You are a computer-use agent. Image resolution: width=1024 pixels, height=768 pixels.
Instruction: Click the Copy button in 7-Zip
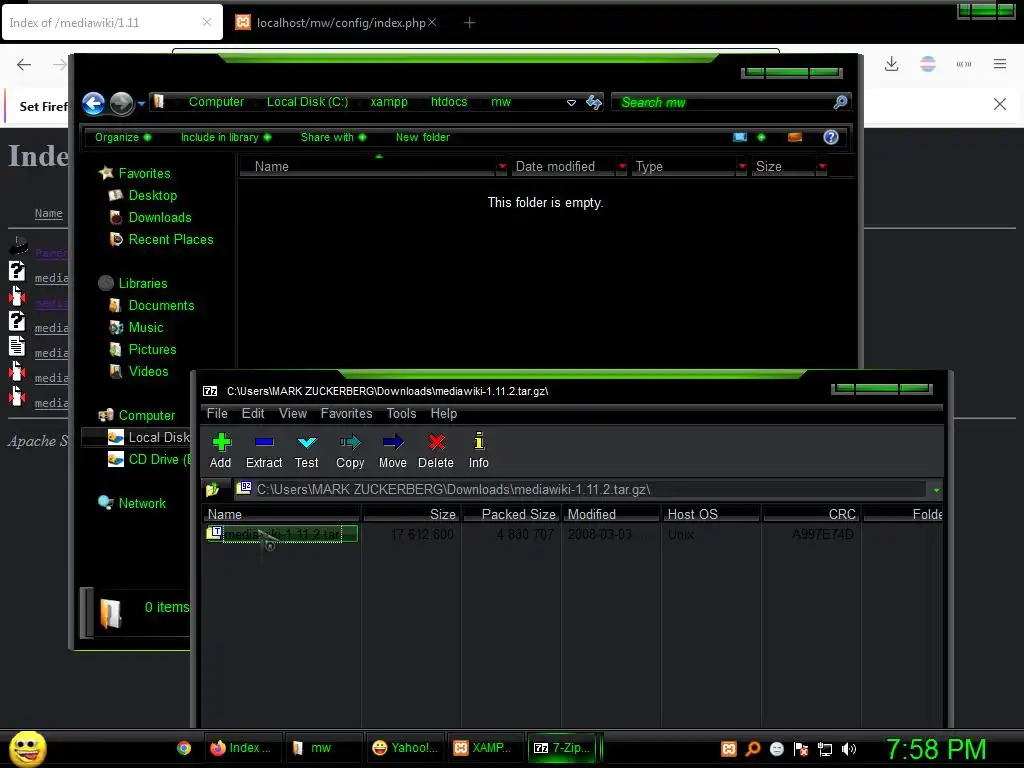pos(350,451)
